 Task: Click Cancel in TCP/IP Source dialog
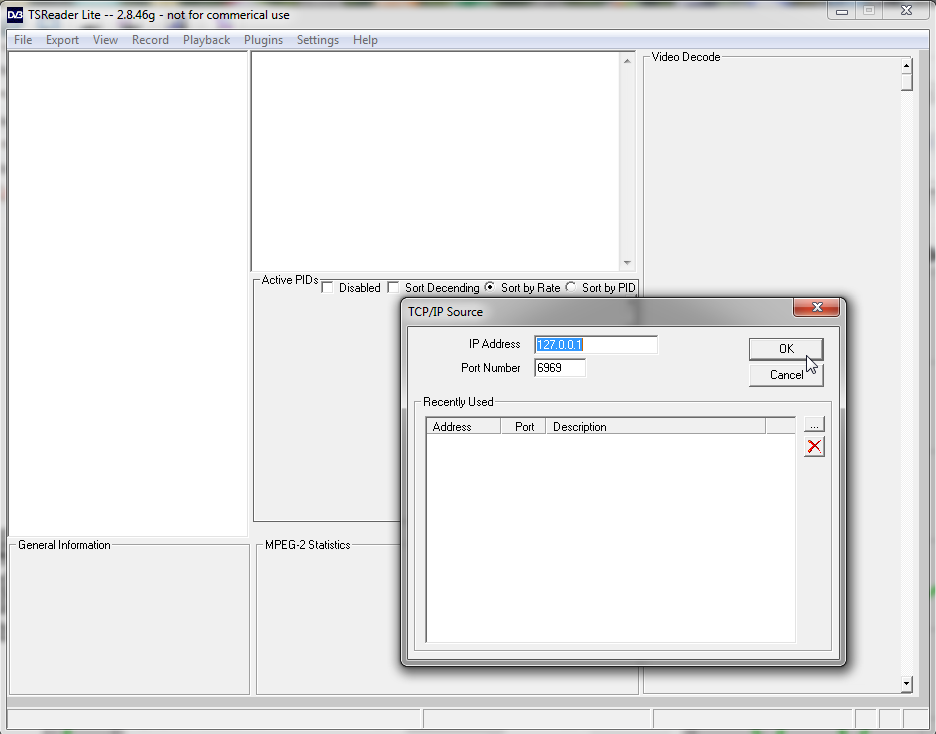tap(786, 375)
